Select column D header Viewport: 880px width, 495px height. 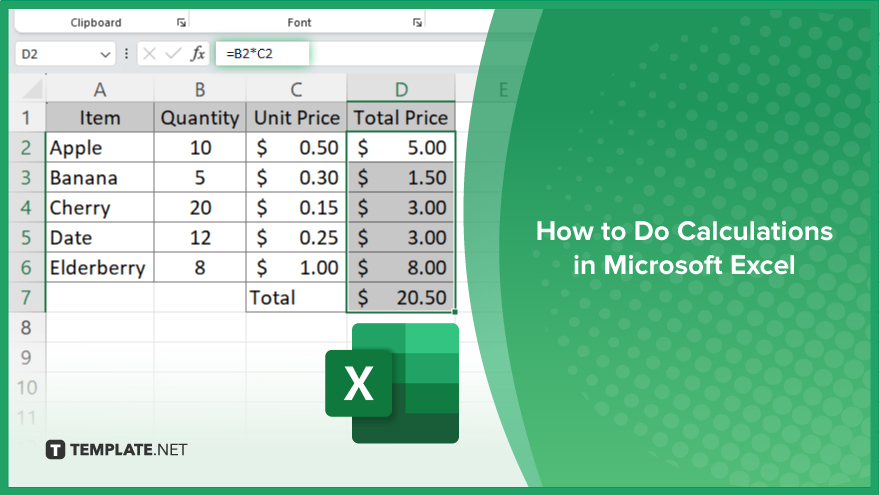pos(401,89)
